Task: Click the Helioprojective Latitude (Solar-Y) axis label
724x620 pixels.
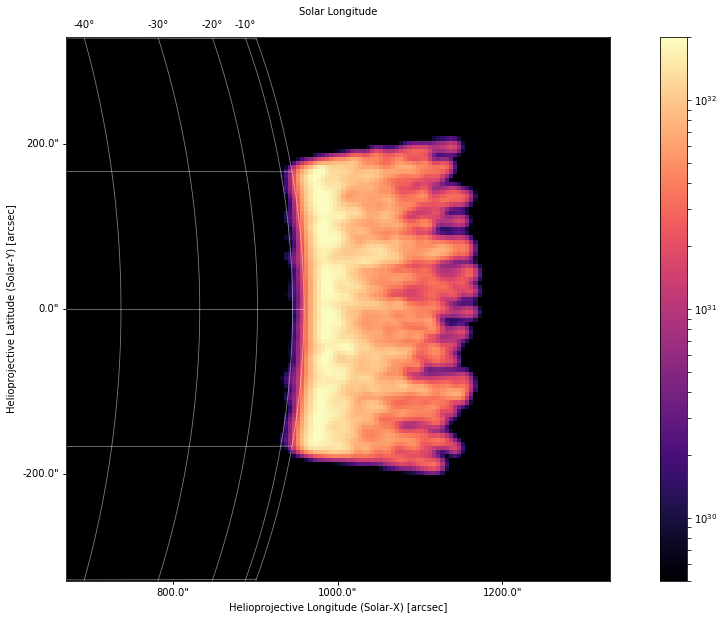Action: pos(11,309)
